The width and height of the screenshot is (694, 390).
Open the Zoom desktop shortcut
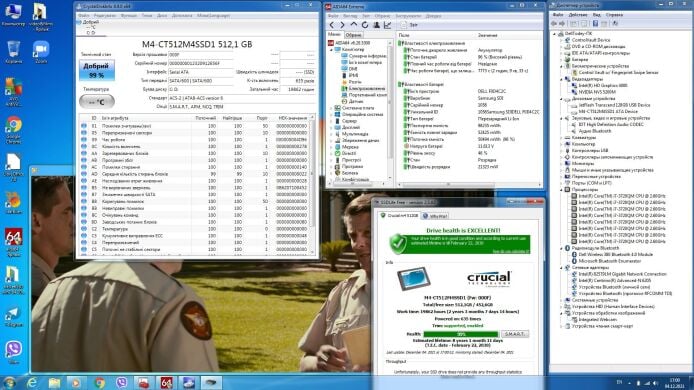[41, 53]
